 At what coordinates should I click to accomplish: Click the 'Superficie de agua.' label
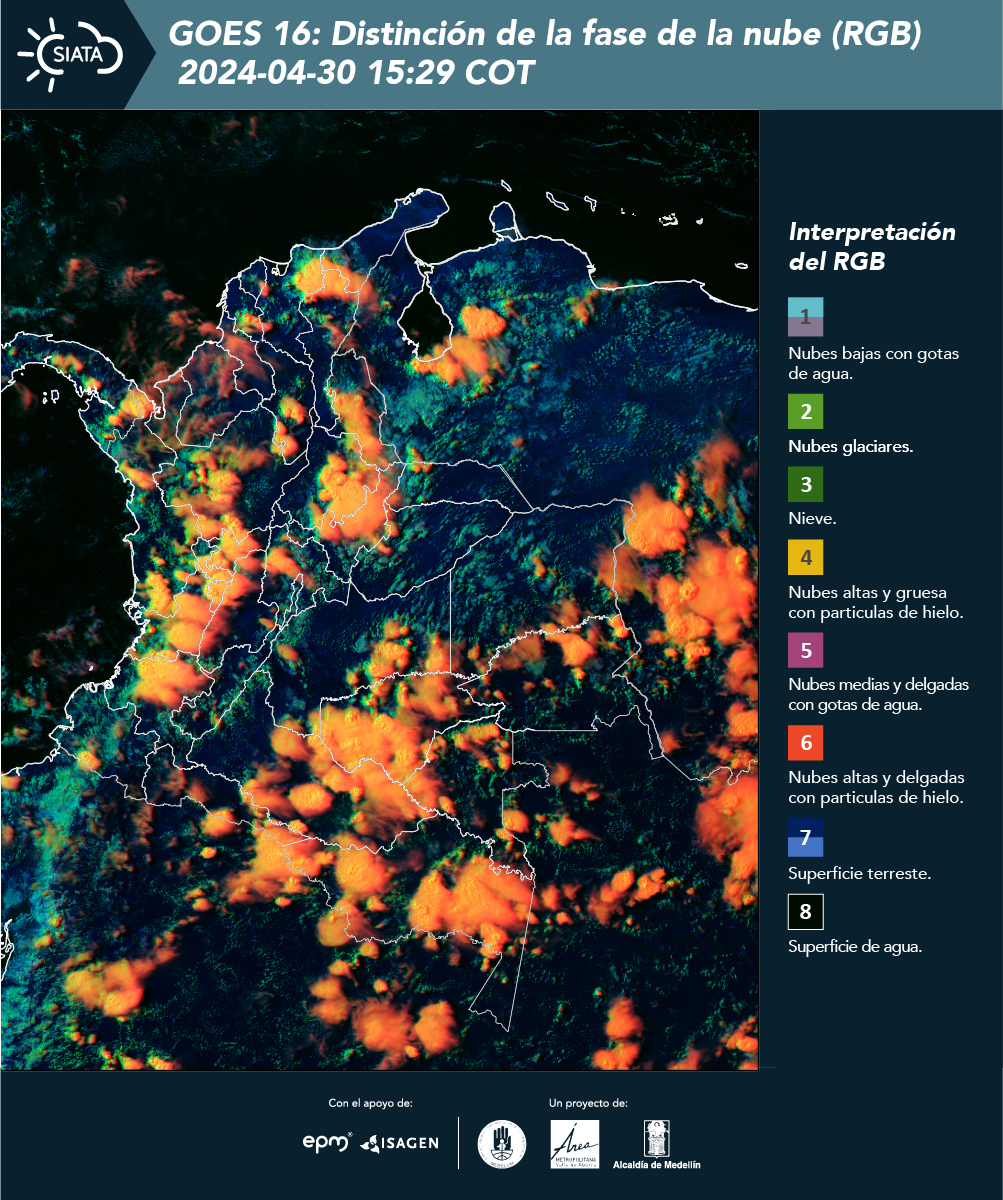[855, 947]
